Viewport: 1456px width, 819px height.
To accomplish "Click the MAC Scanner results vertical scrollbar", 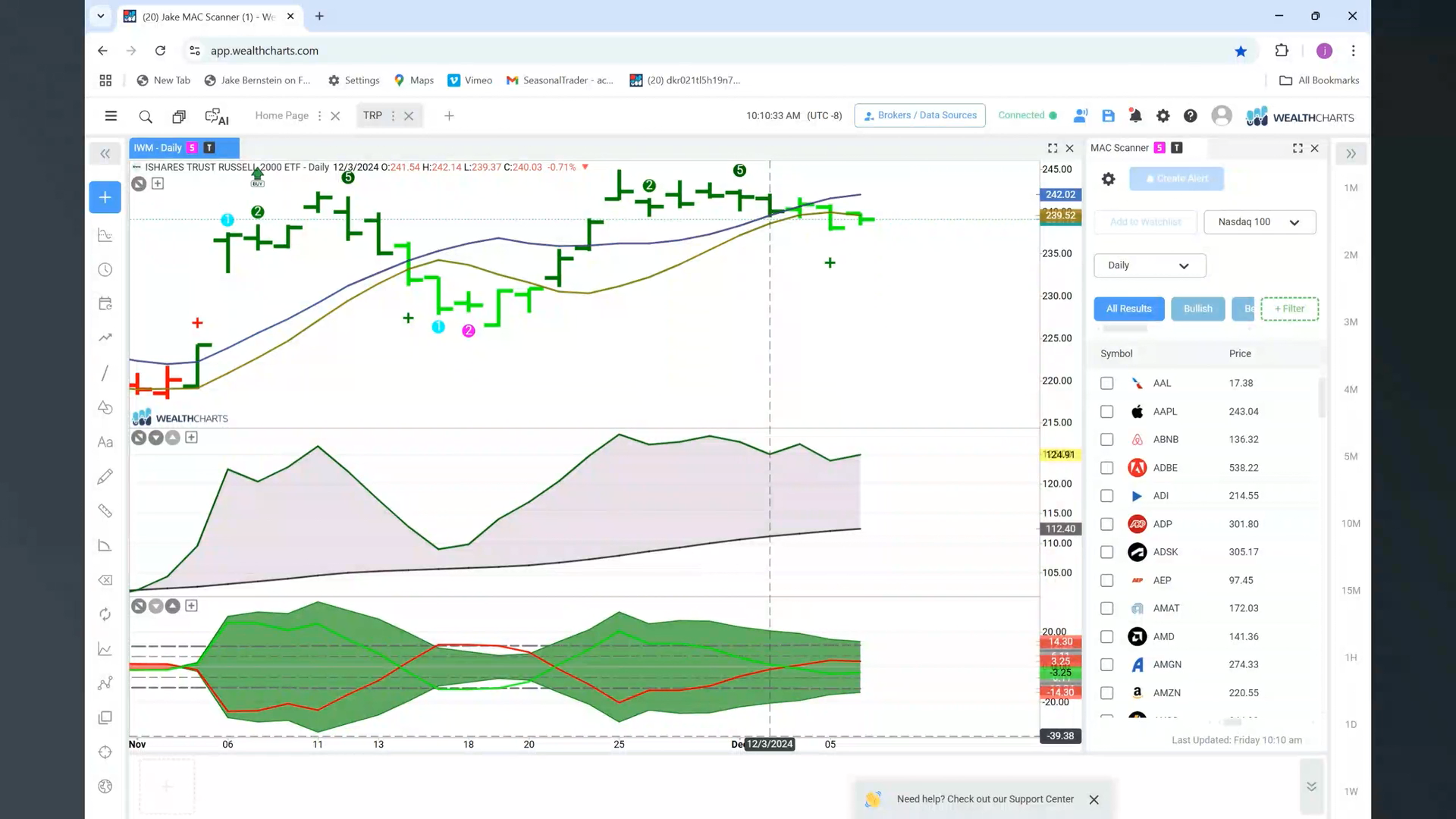I will (x=1322, y=397).
